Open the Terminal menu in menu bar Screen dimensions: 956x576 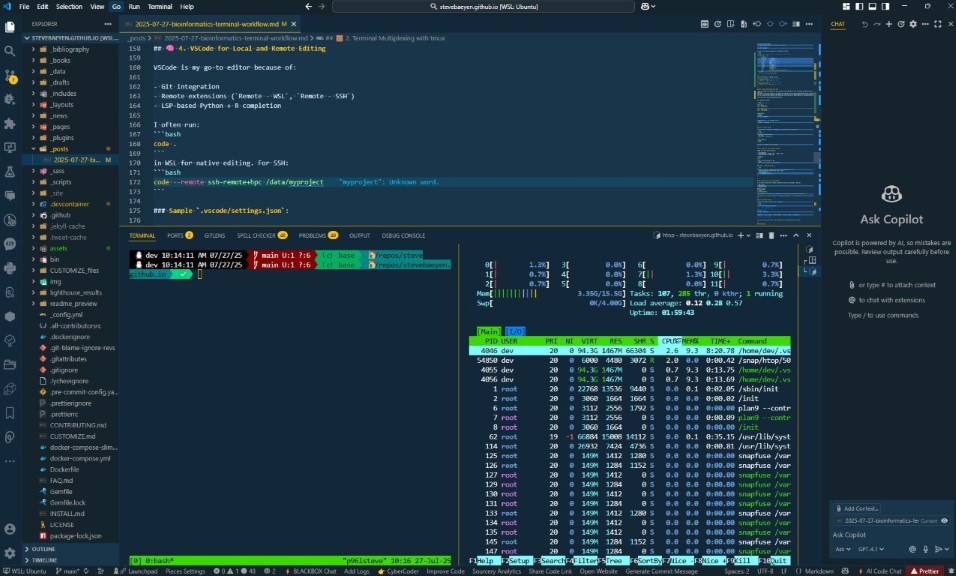coord(160,6)
